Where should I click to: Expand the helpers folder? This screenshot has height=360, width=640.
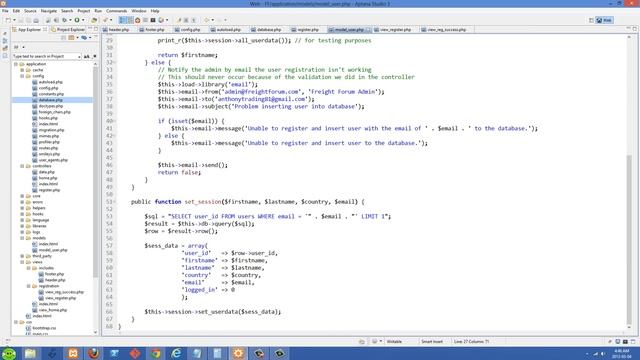22,208
